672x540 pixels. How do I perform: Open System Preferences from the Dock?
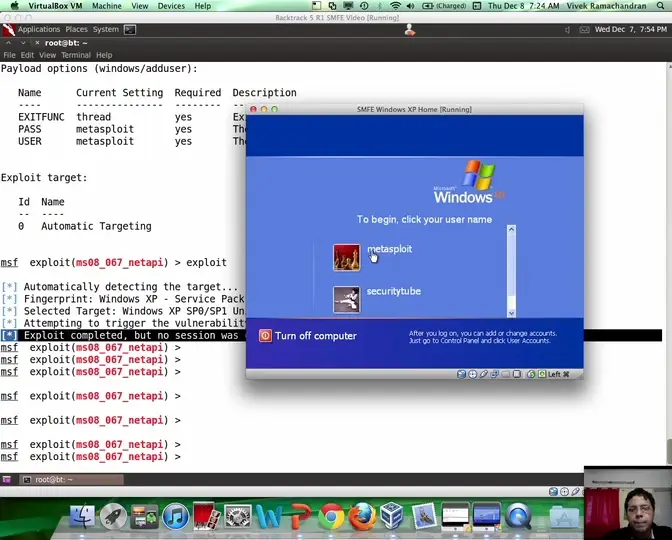[x=237, y=516]
